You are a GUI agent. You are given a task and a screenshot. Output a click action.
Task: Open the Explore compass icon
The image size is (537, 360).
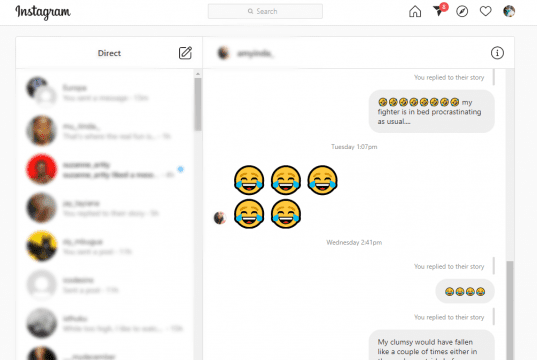click(462, 11)
